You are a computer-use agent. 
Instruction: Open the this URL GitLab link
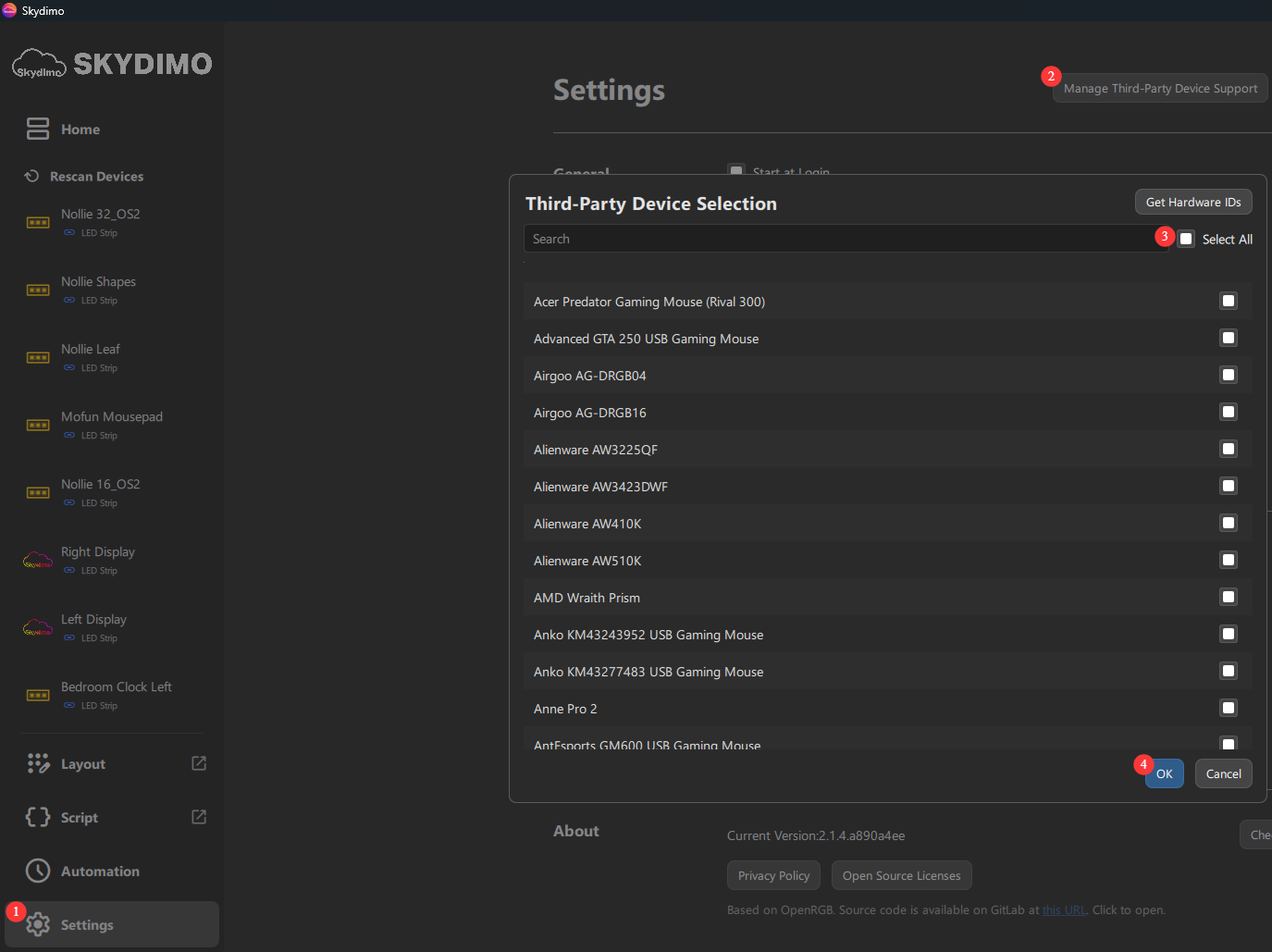click(1064, 909)
